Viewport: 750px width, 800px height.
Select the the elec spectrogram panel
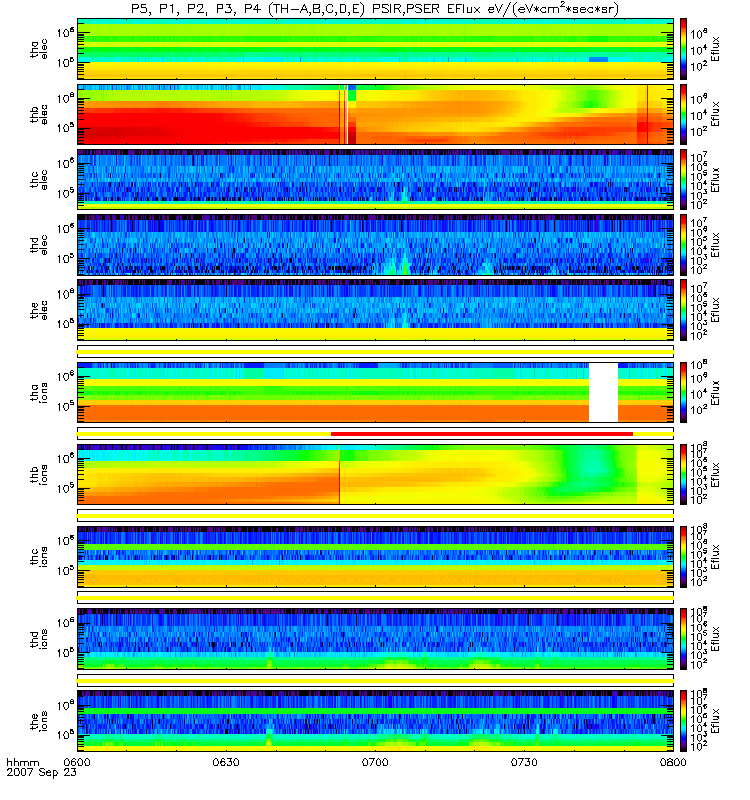coord(375,309)
